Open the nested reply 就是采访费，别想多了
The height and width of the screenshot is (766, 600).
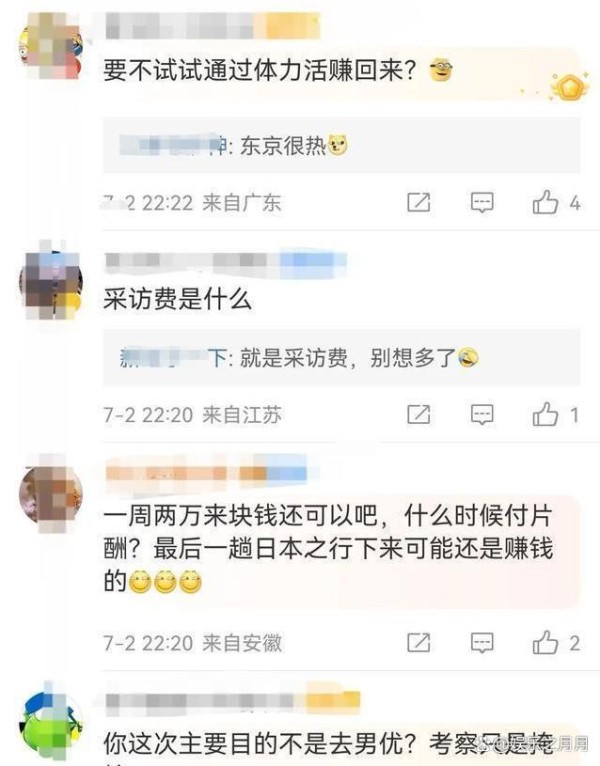pos(341,358)
